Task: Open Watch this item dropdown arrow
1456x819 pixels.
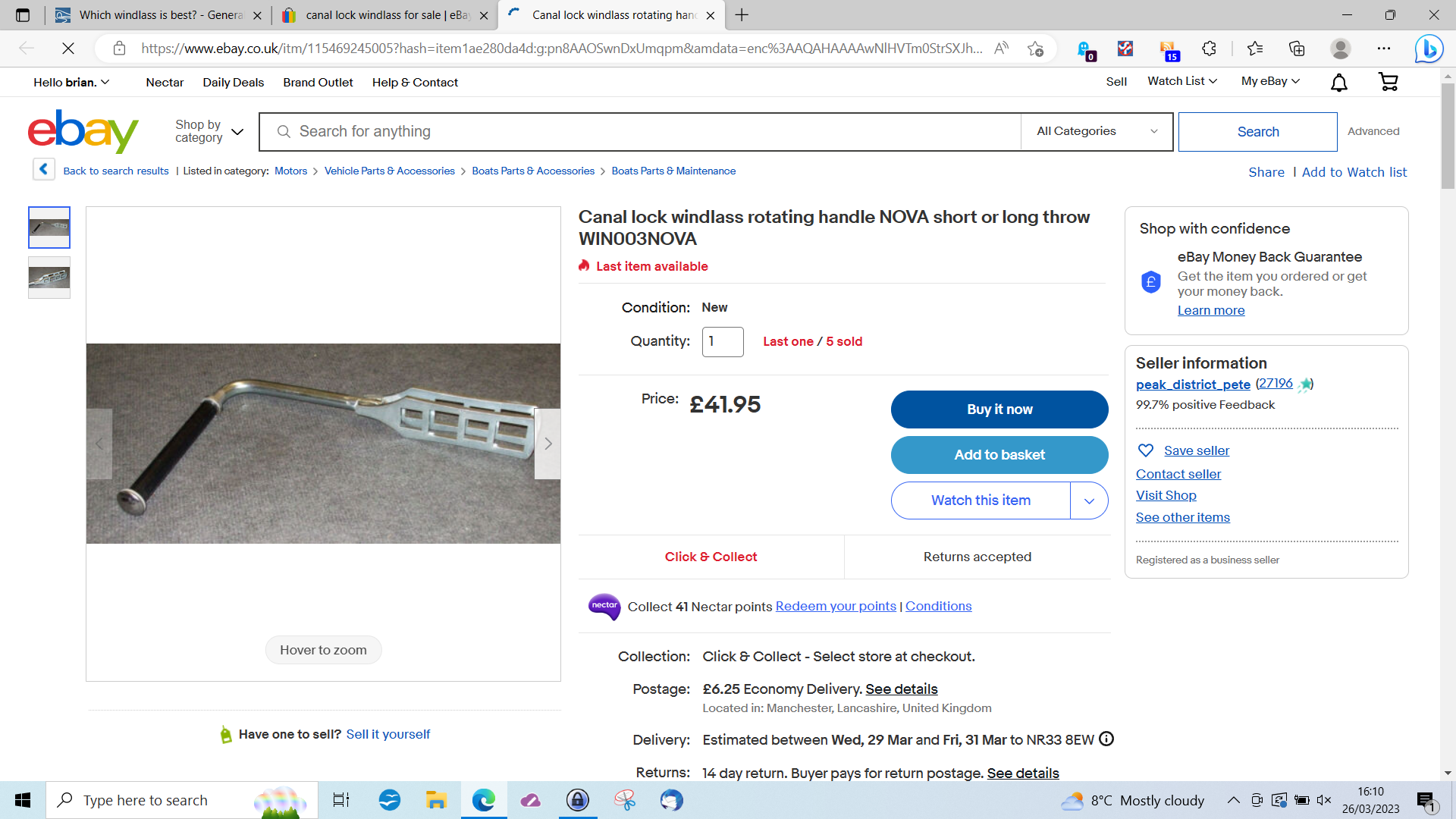Action: pyautogui.click(x=1089, y=500)
